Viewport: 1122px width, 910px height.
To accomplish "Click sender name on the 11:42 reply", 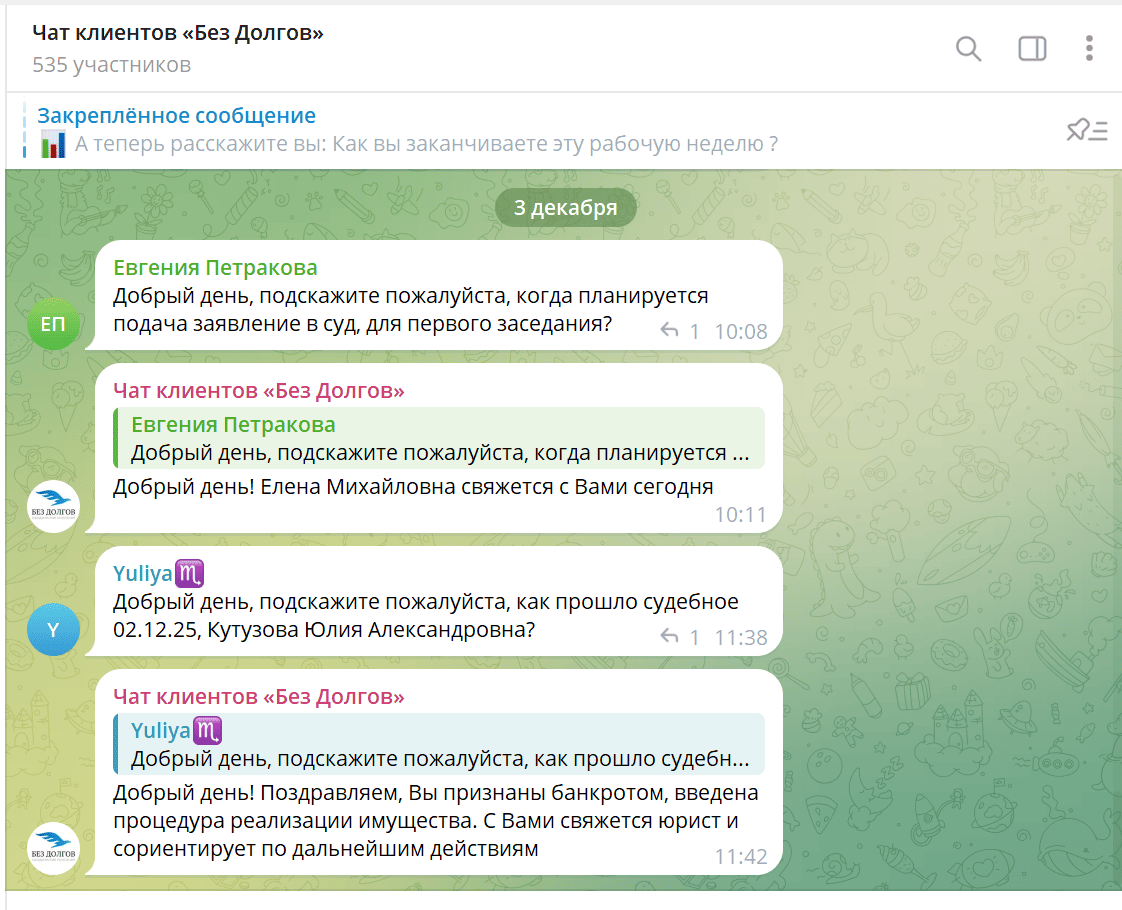I will coord(258,697).
